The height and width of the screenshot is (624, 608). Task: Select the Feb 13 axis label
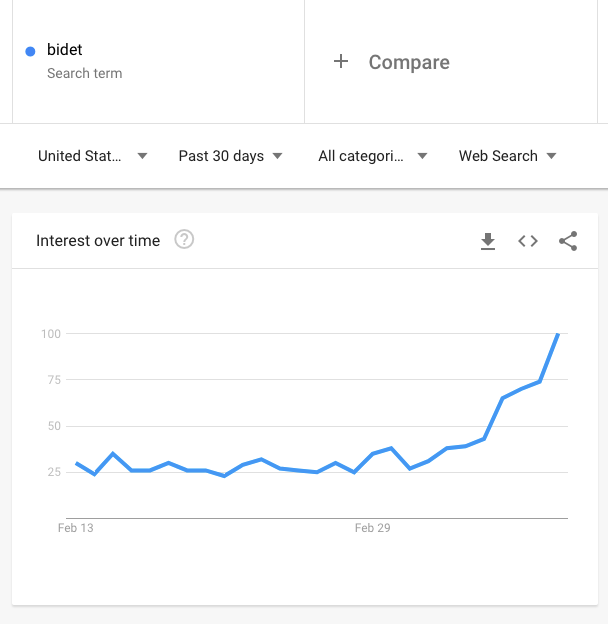pos(76,528)
